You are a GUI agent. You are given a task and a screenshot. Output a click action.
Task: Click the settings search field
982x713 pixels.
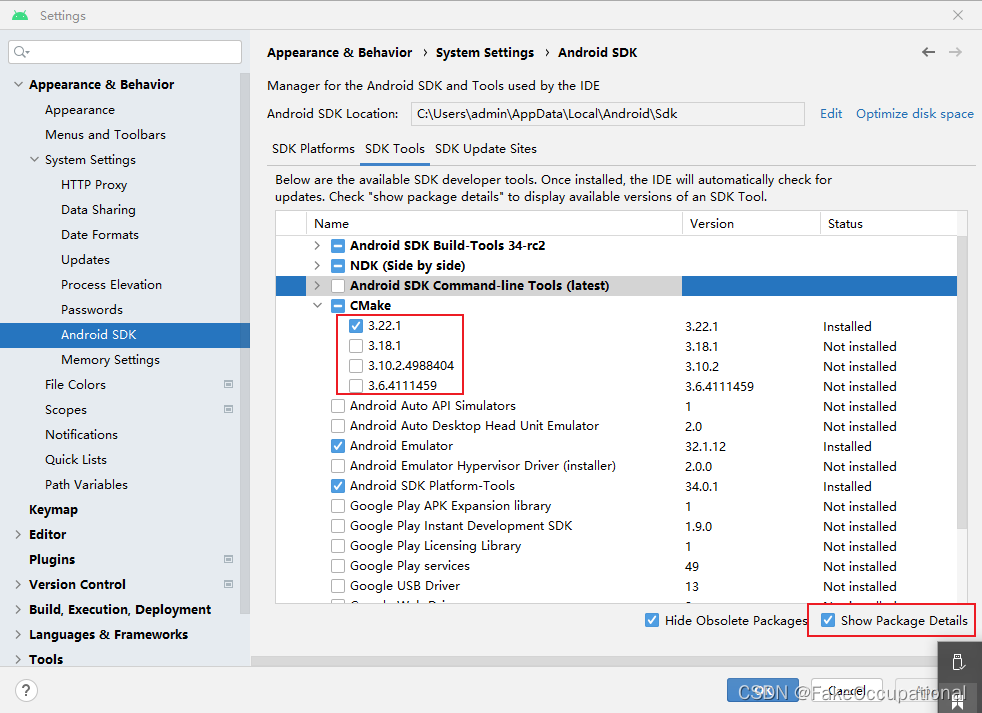(x=125, y=52)
